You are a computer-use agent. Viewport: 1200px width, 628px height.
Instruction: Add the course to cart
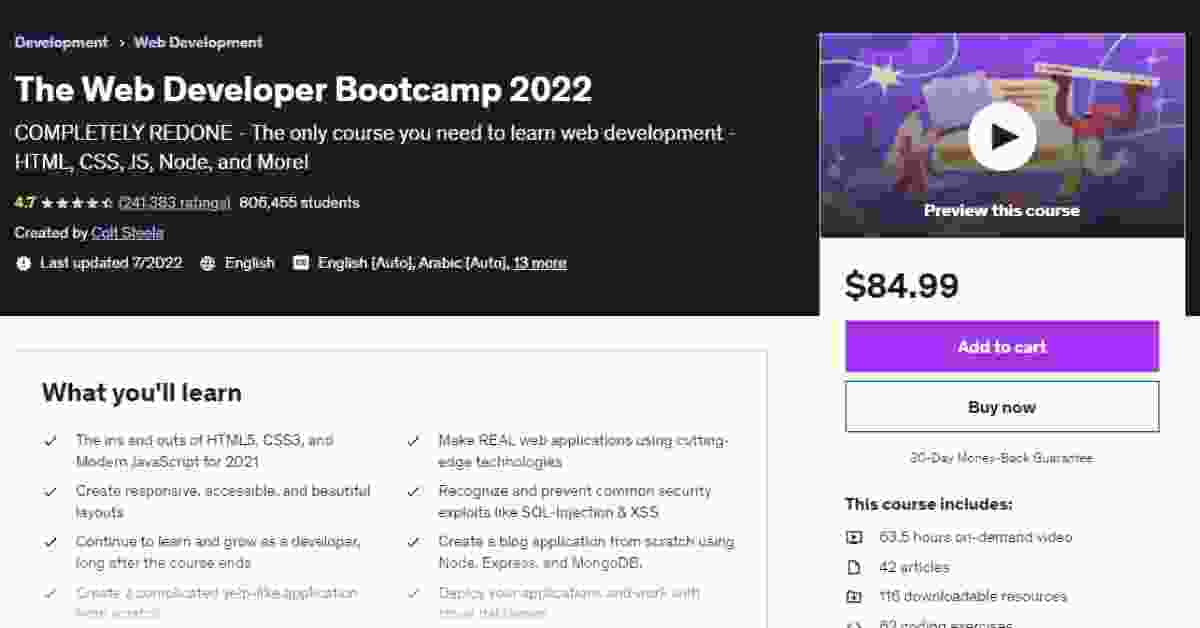[x=1001, y=347]
